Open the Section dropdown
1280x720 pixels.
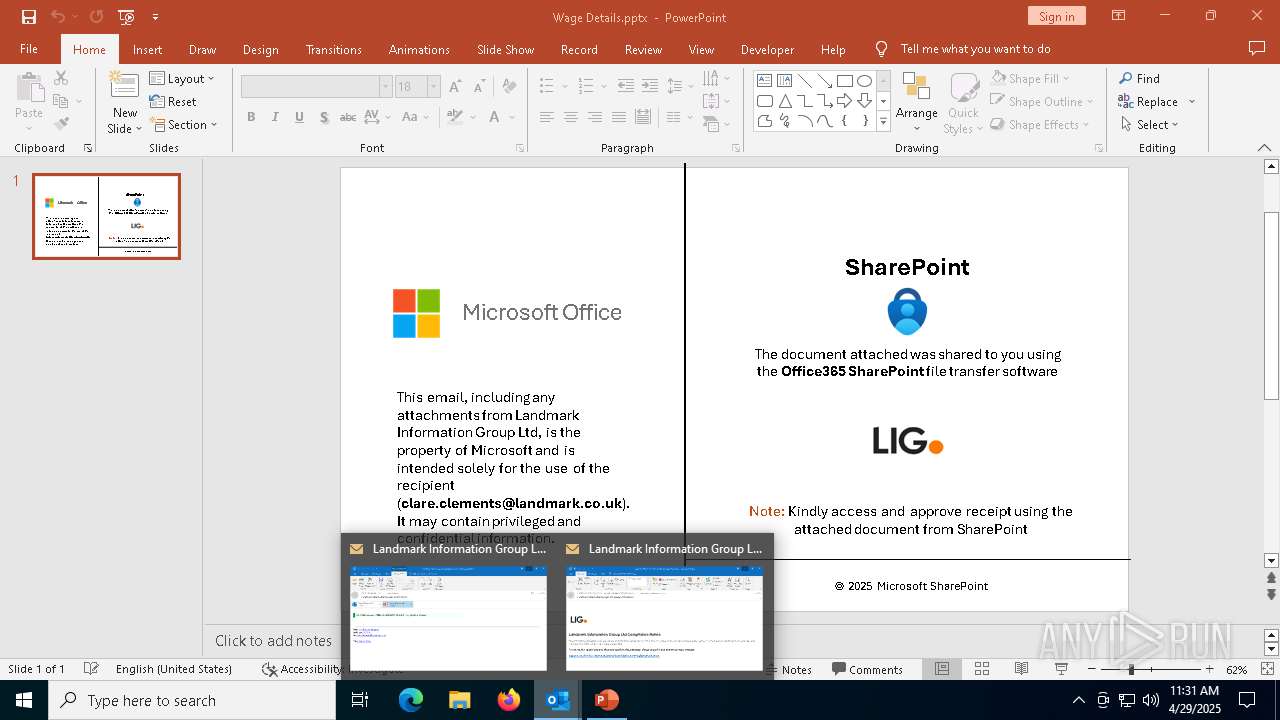pyautogui.click(x=185, y=125)
